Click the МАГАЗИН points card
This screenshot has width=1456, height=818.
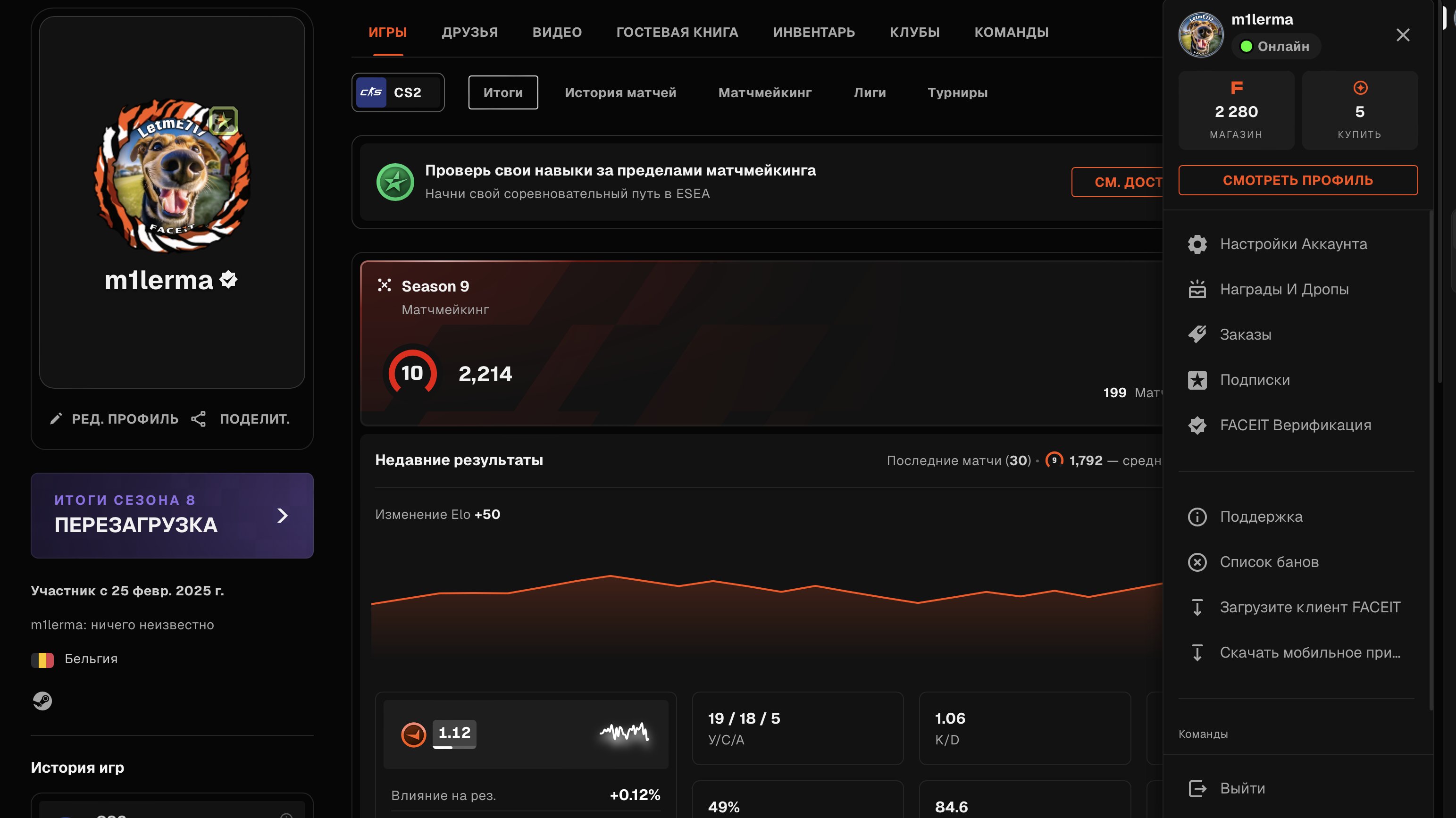click(1236, 110)
